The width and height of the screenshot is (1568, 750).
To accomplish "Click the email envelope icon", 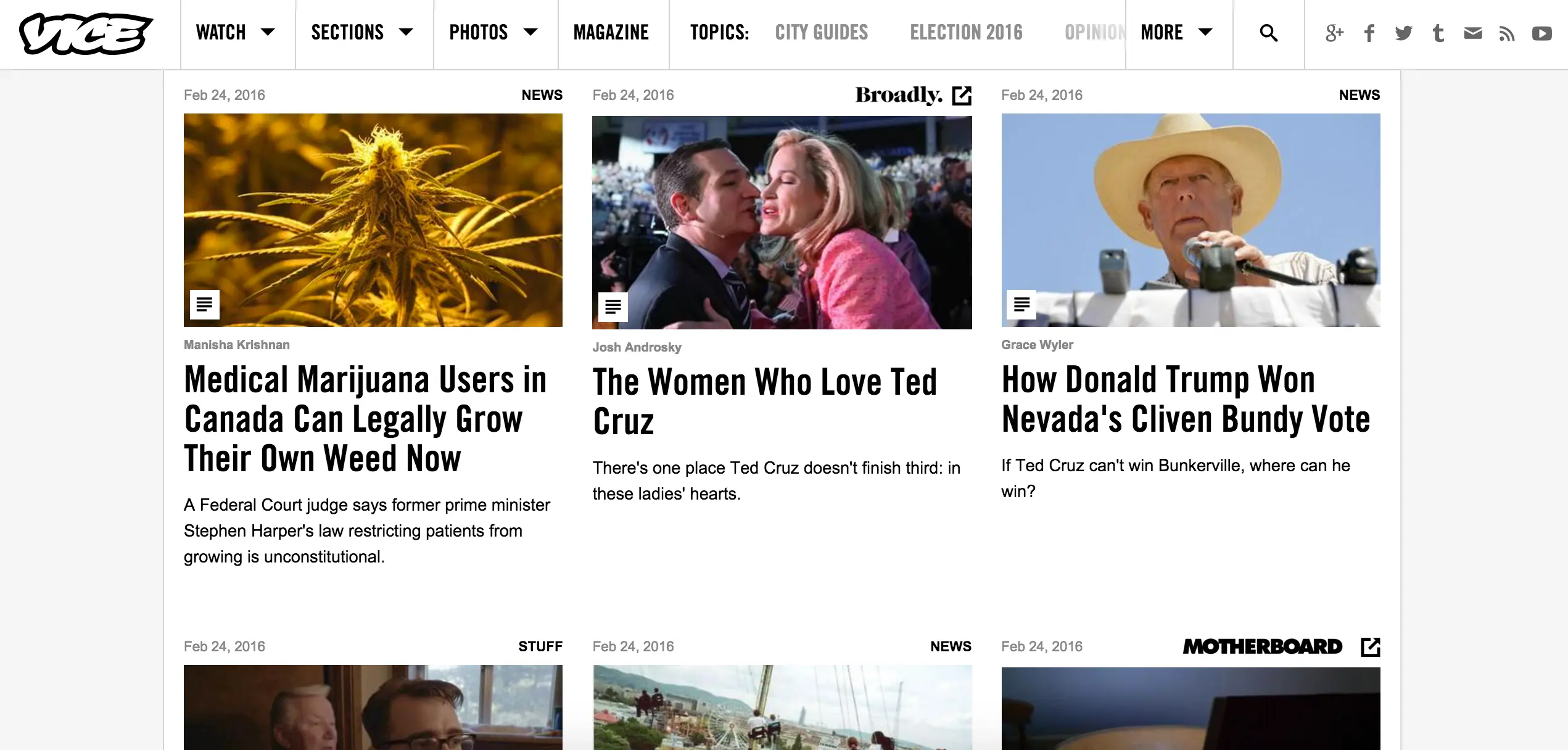I will coord(1473,33).
